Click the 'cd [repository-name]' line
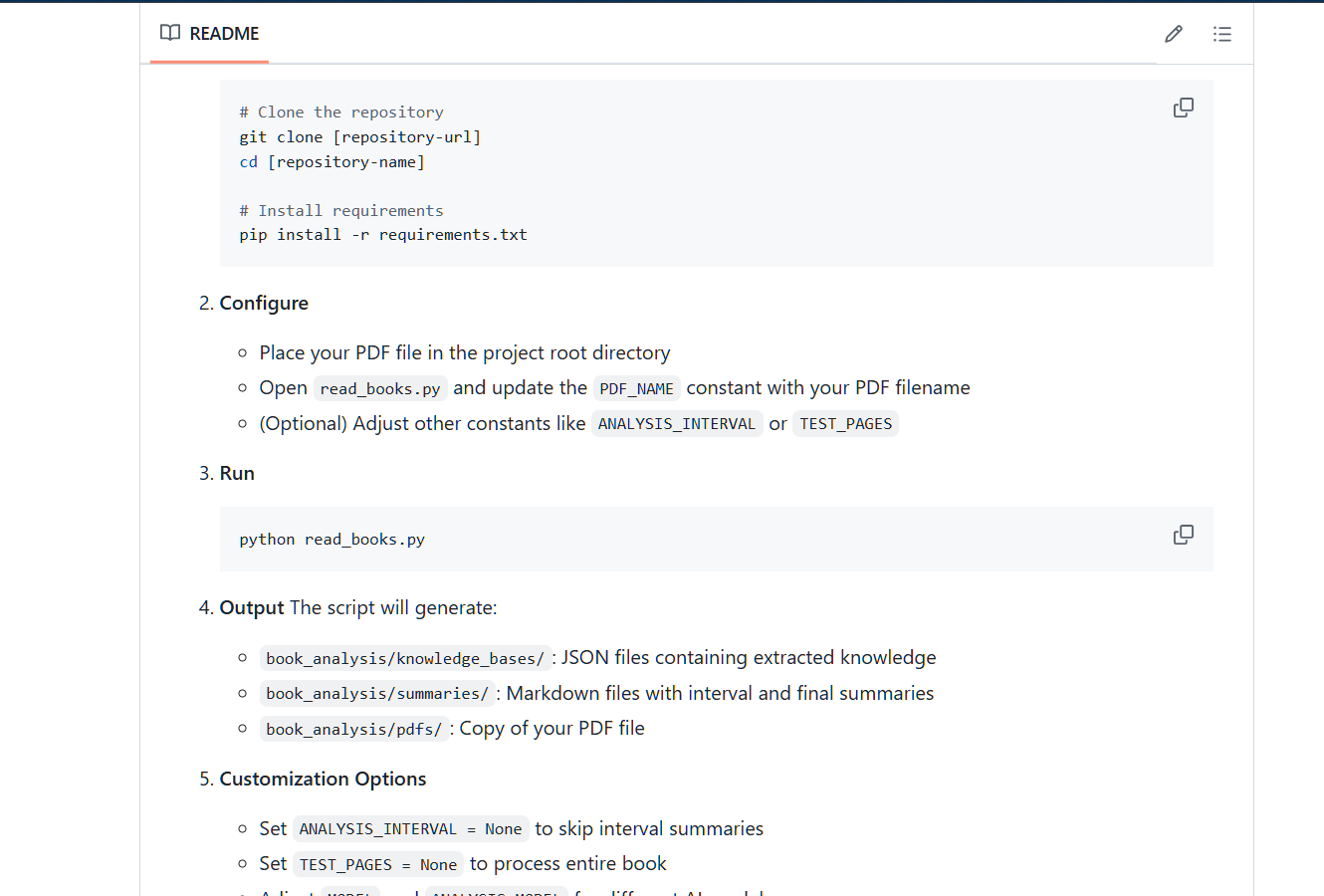The image size is (1324, 896). tap(332, 161)
